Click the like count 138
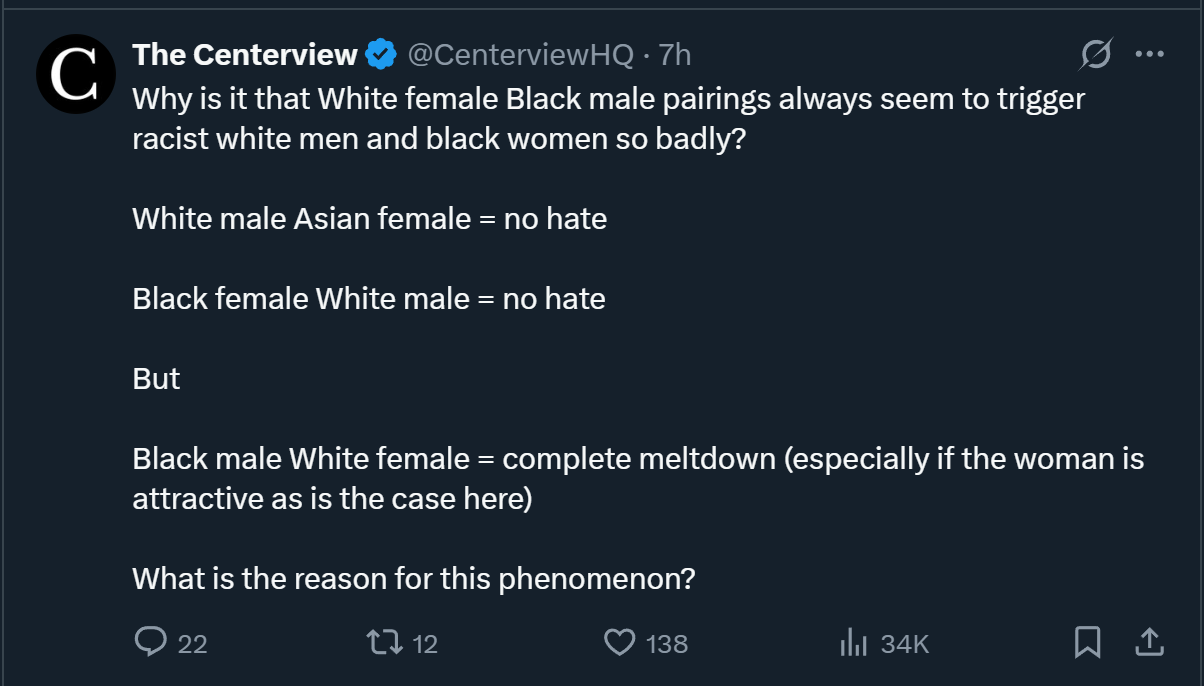 click(x=666, y=644)
